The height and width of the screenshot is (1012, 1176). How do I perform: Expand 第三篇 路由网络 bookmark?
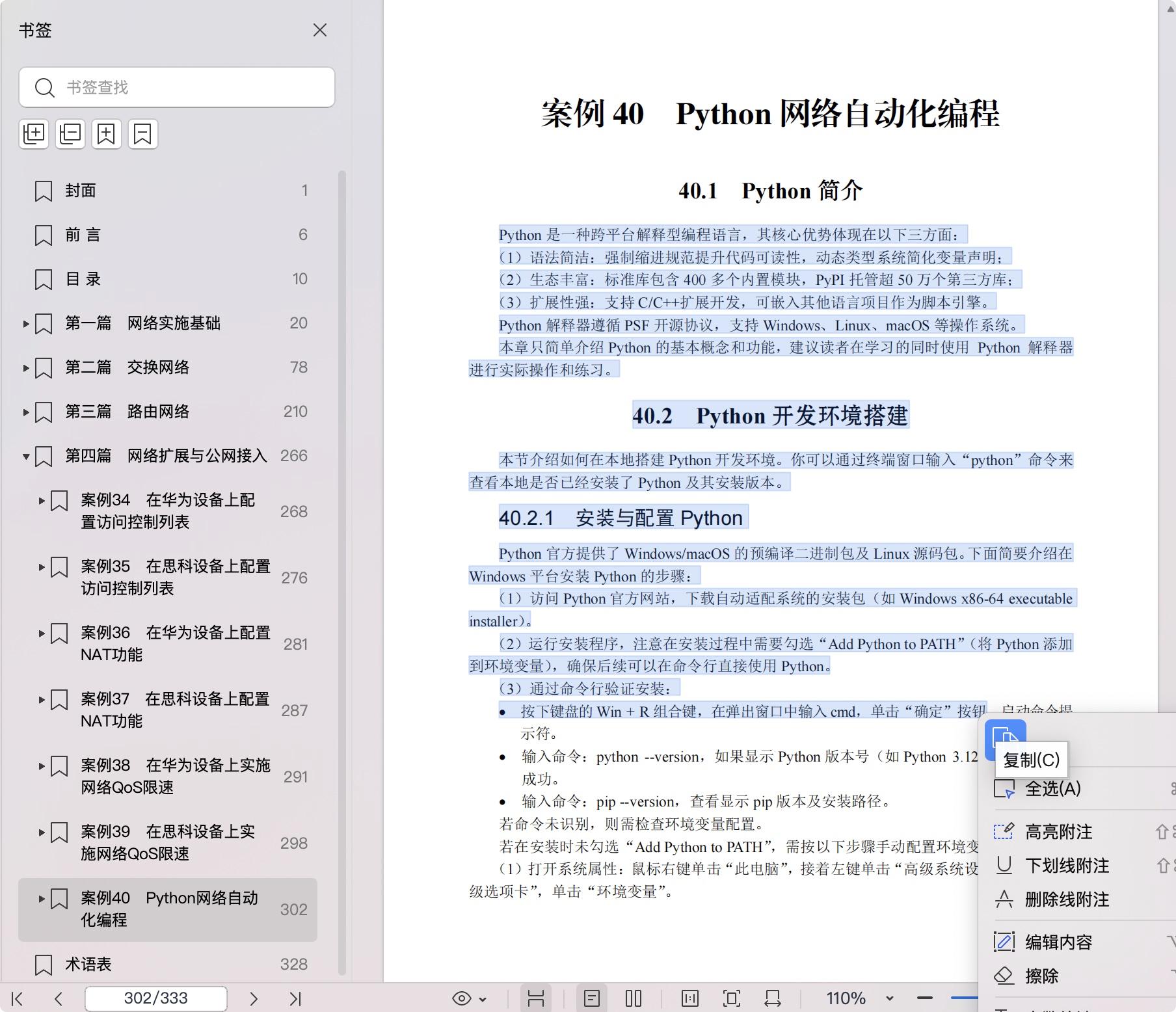click(26, 412)
